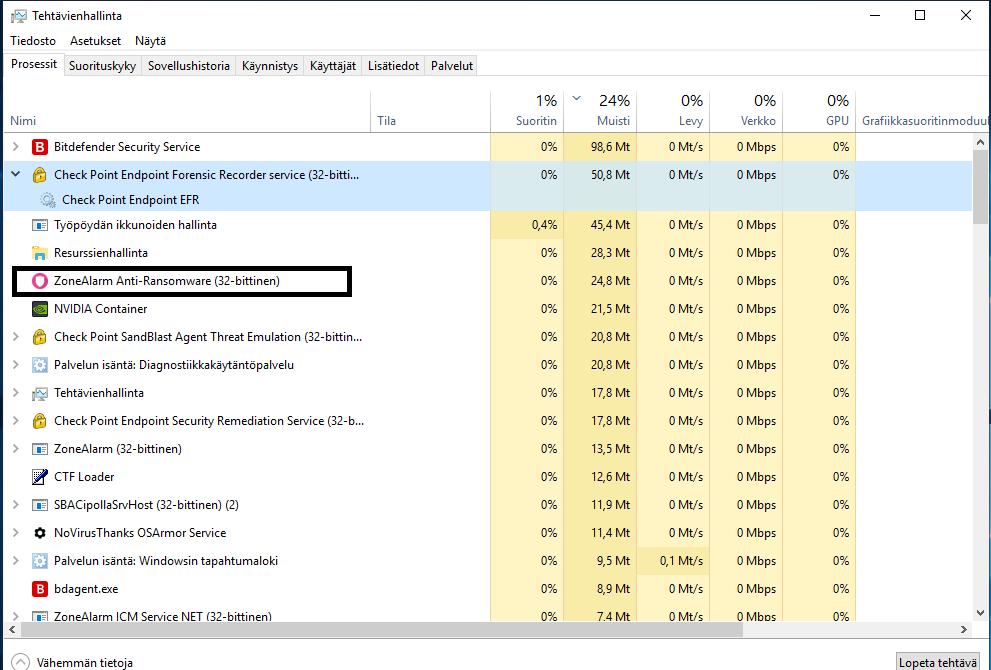The image size is (991, 670).
Task: Click the CTF Loader pen icon
Action: coord(40,477)
